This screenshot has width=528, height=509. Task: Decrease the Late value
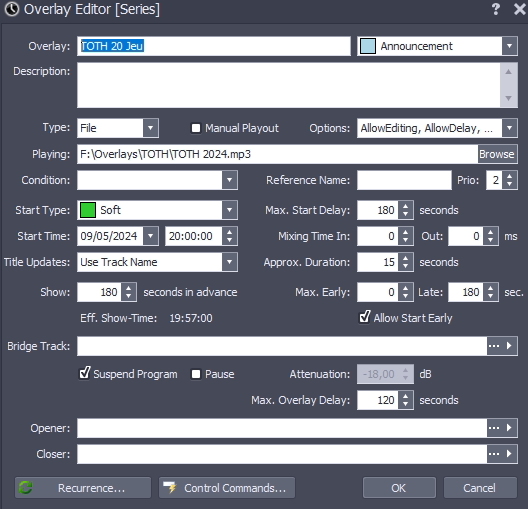[491, 297]
